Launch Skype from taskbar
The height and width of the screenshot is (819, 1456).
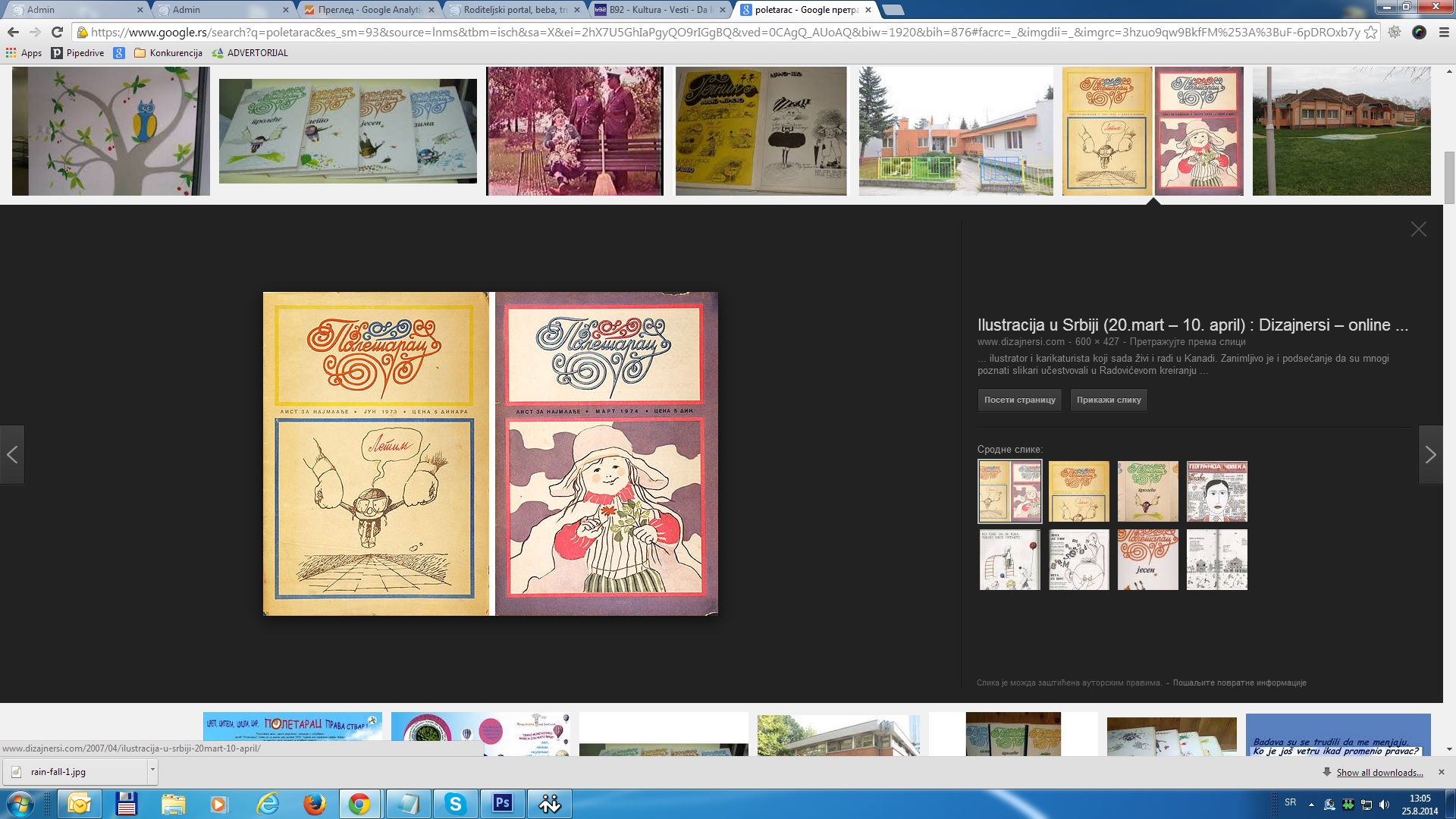(455, 803)
